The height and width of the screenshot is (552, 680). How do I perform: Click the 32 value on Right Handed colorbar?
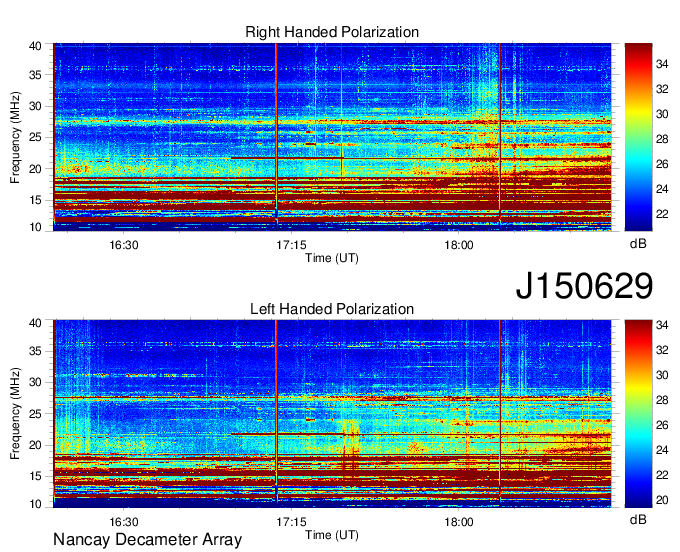click(662, 89)
